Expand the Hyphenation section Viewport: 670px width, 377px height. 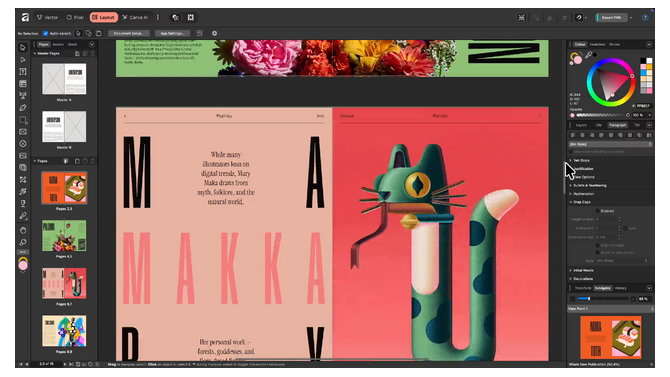pyautogui.click(x=570, y=194)
